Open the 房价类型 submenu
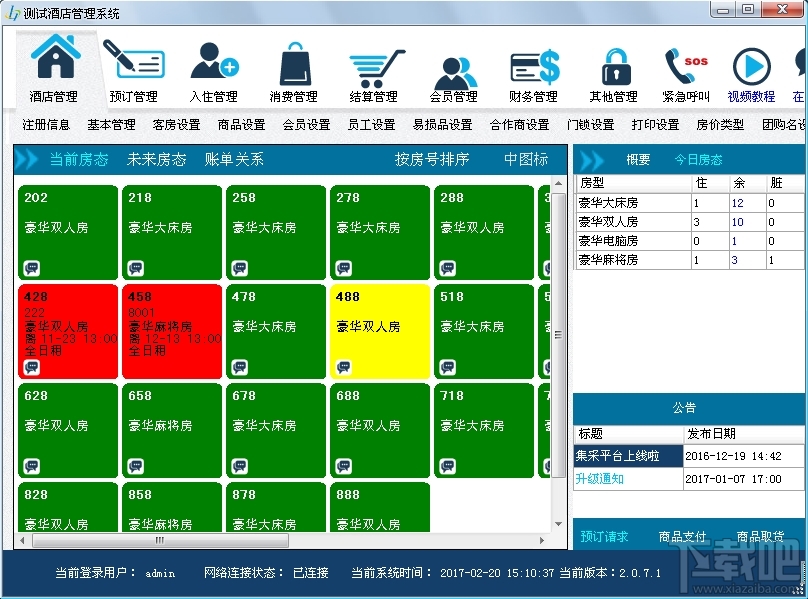 coord(720,125)
